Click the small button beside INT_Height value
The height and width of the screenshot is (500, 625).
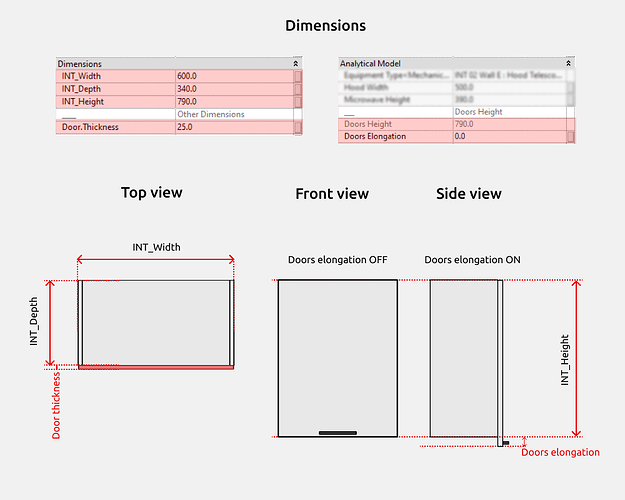(x=297, y=101)
